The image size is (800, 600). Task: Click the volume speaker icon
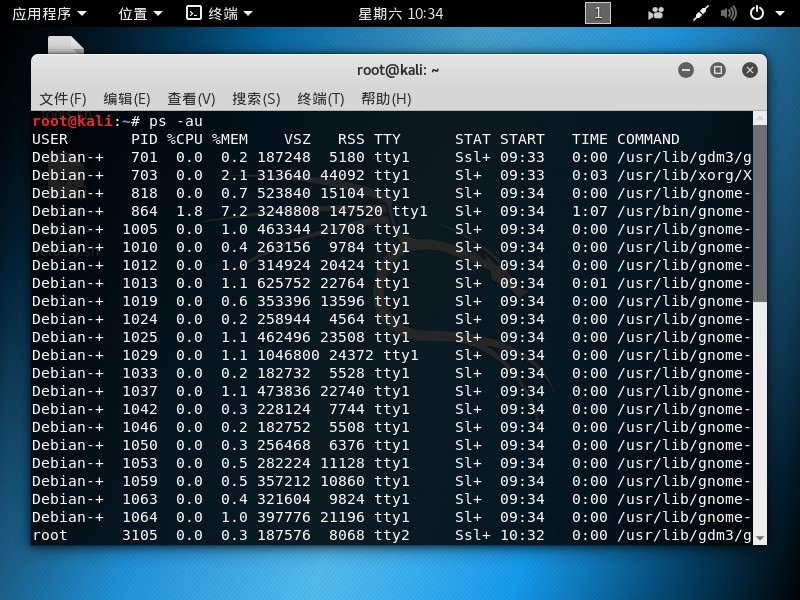[729, 13]
